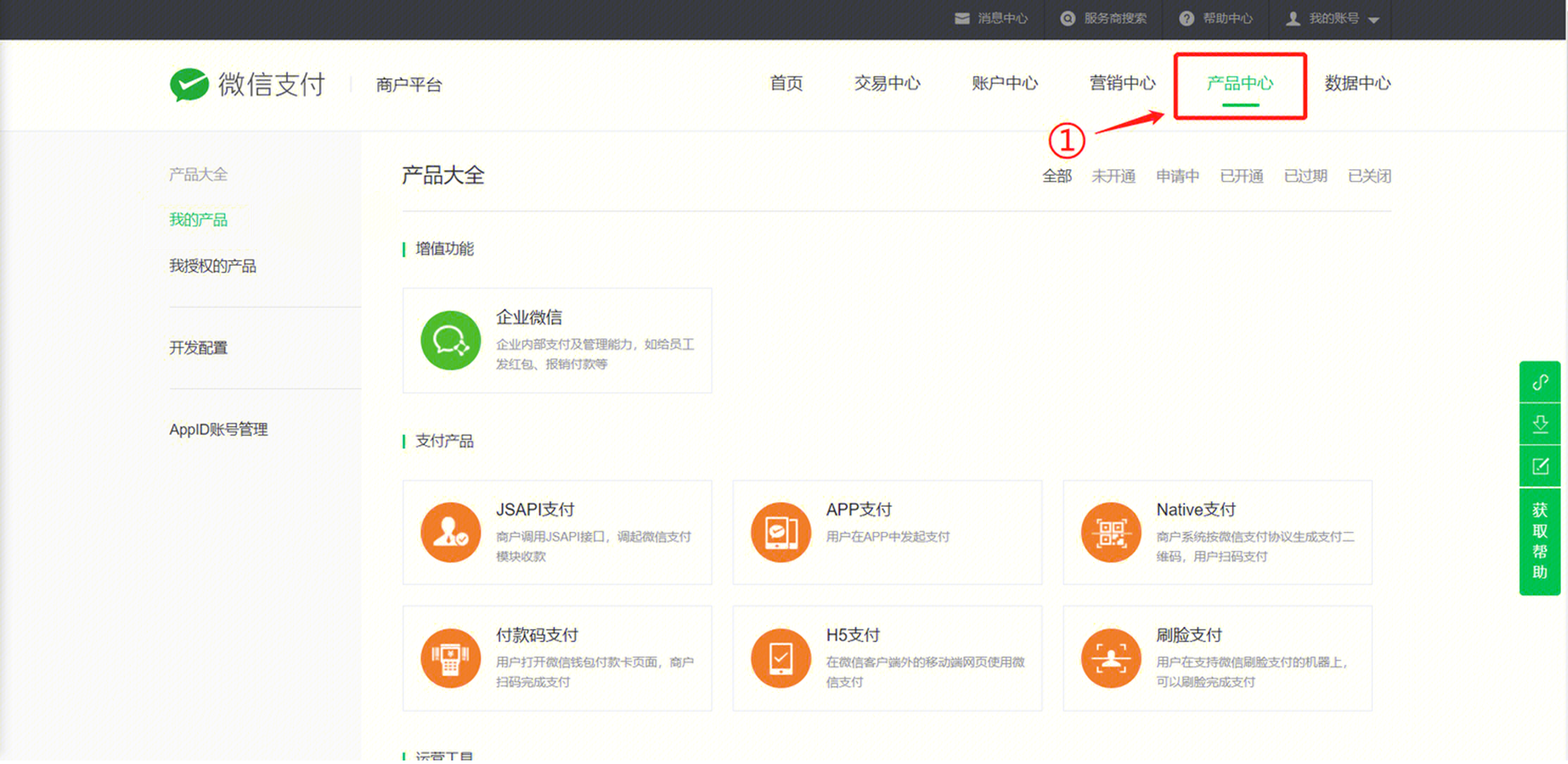1568x764 pixels.
Task: Open the APP支付 orange device icon
Action: (x=780, y=532)
